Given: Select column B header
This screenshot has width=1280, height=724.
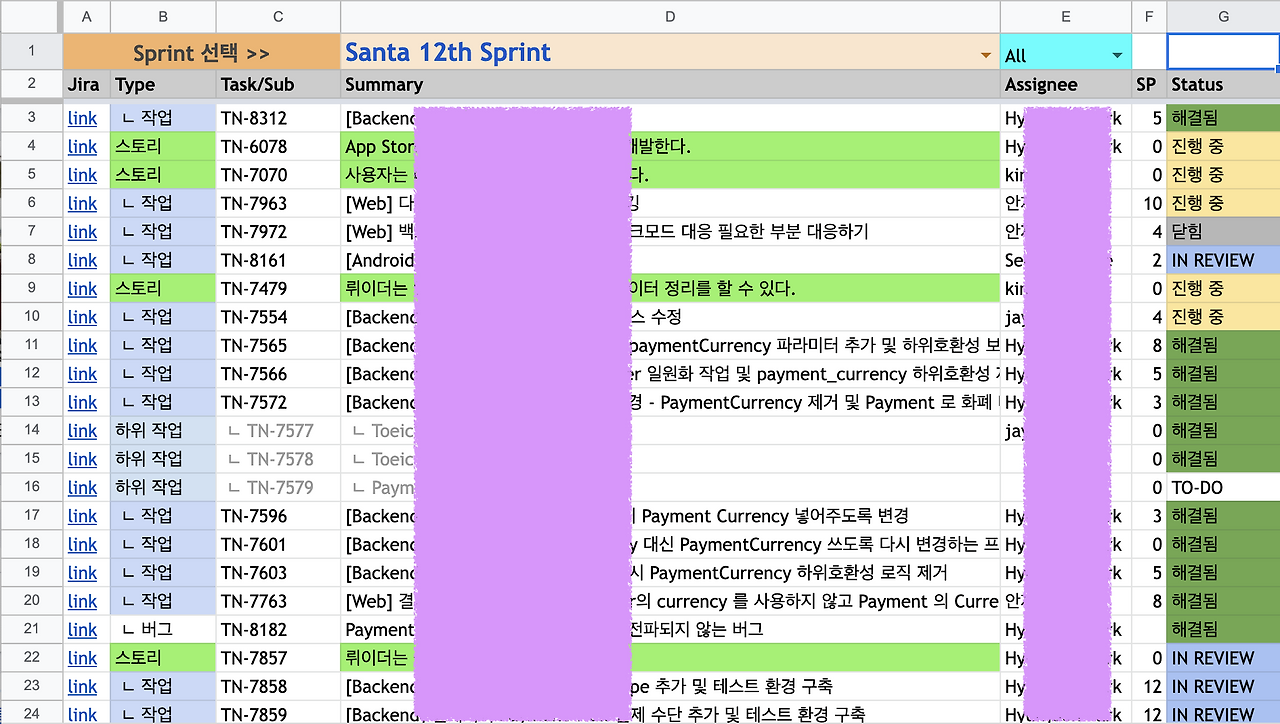Looking at the screenshot, I should tap(163, 16).
